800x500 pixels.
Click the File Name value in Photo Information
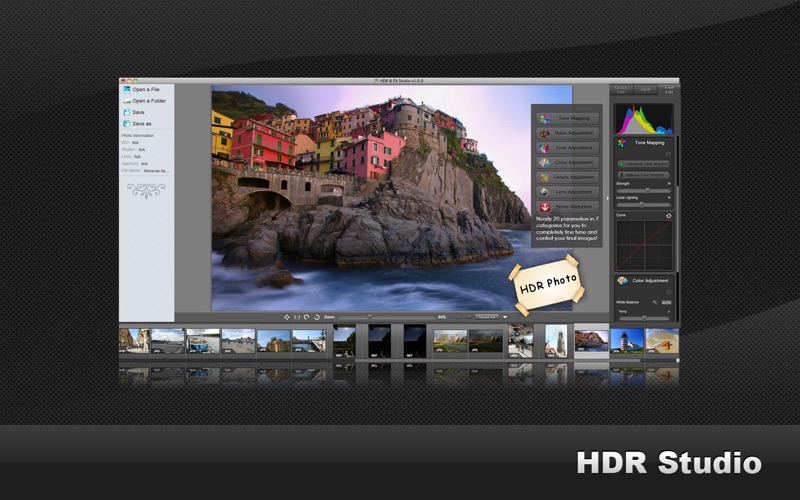156,171
